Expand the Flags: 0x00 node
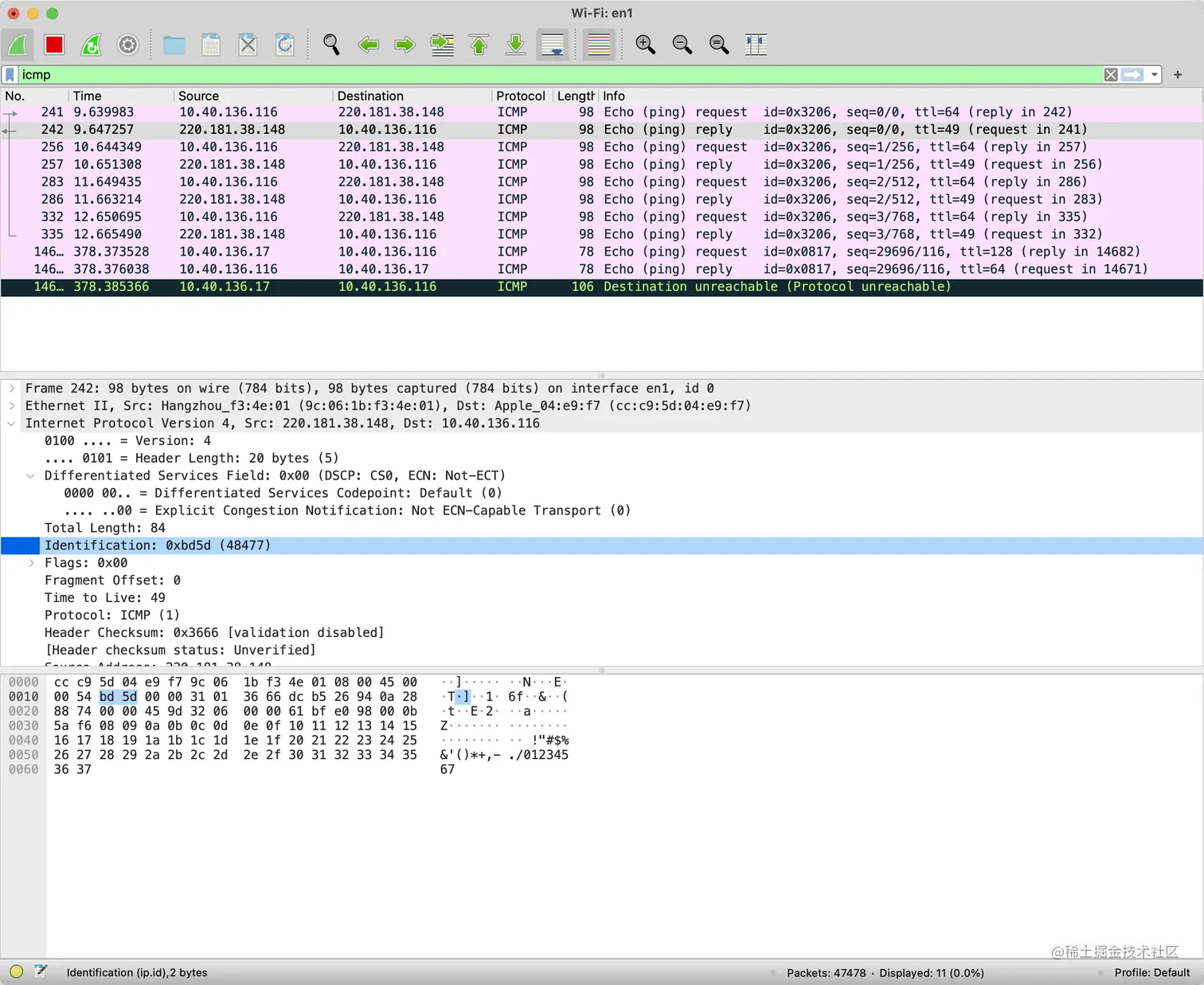The width and height of the screenshot is (1204, 985). click(x=31, y=563)
